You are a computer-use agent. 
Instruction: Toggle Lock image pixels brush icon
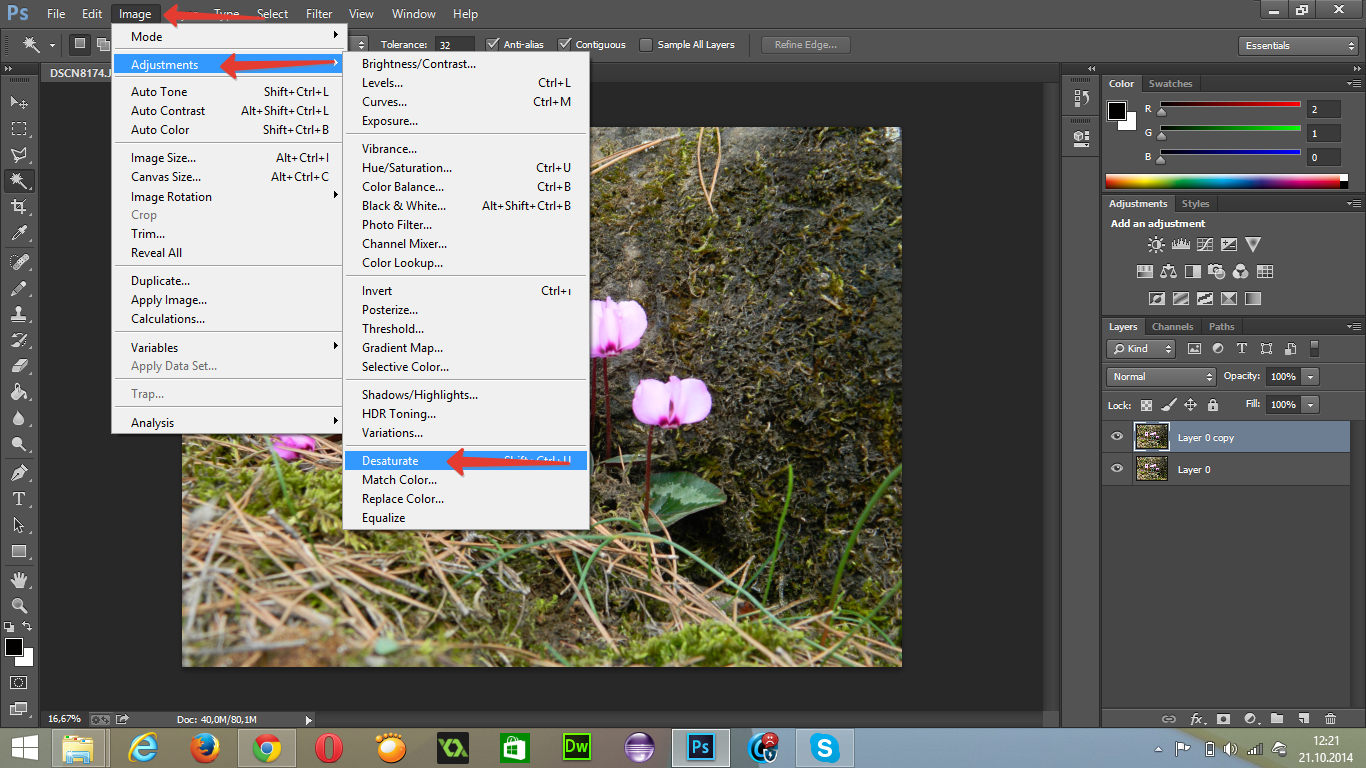(1168, 405)
